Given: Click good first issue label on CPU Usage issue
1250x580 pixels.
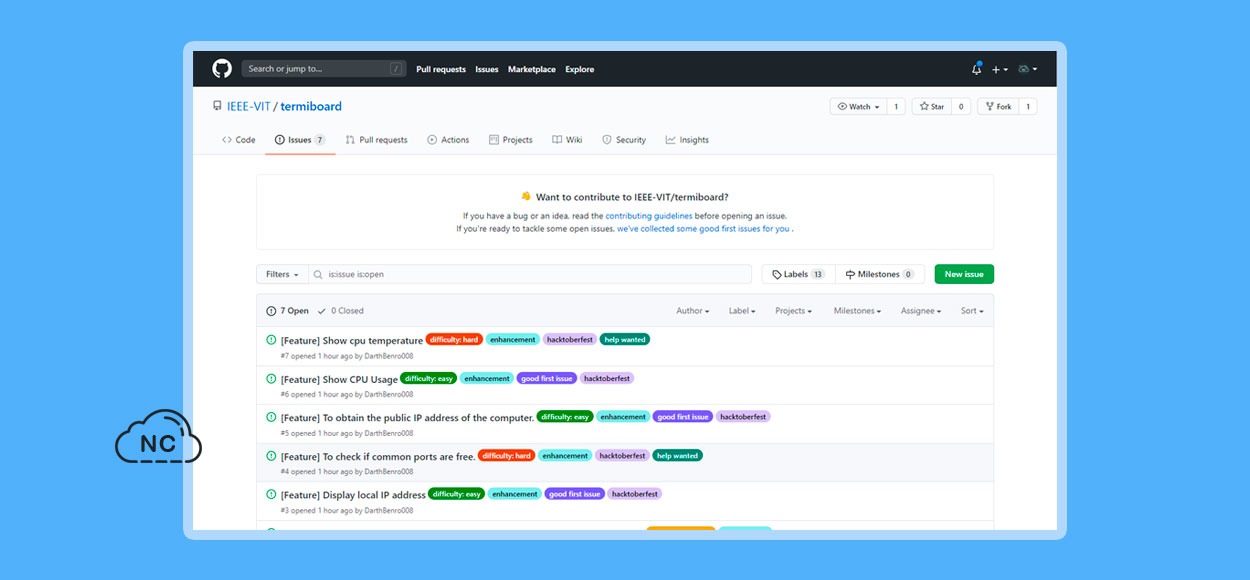Looking at the screenshot, I should (x=547, y=379).
